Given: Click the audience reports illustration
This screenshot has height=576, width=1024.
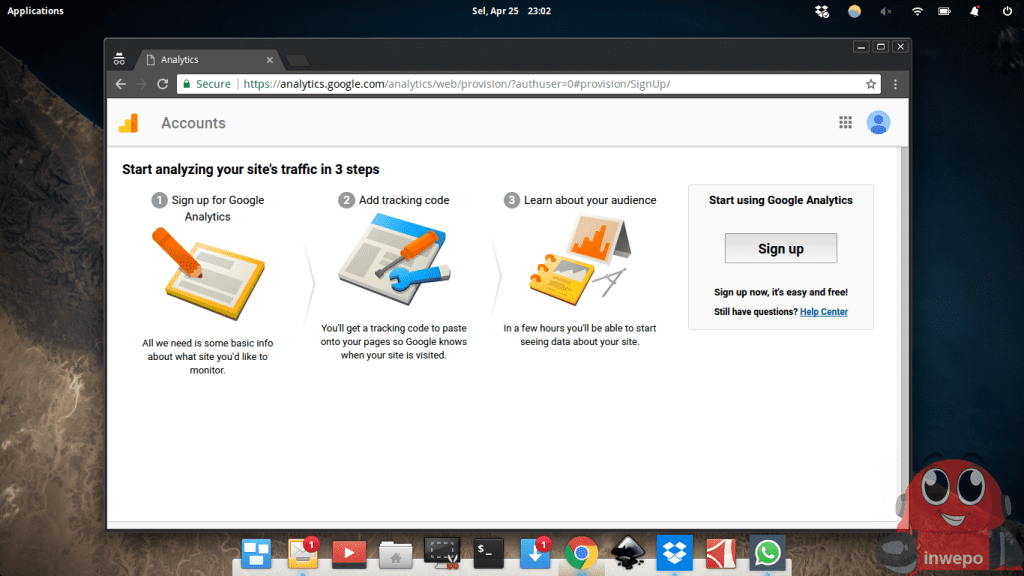Looking at the screenshot, I should coord(580,260).
